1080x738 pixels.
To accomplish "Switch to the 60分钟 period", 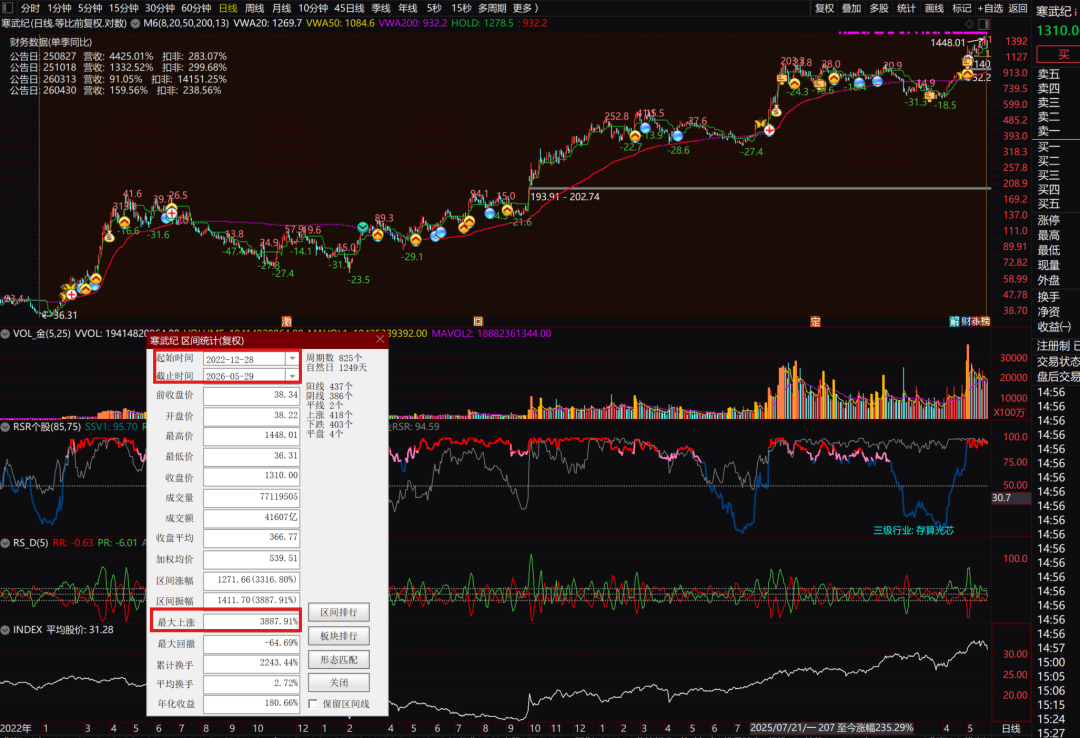I will click(x=196, y=8).
